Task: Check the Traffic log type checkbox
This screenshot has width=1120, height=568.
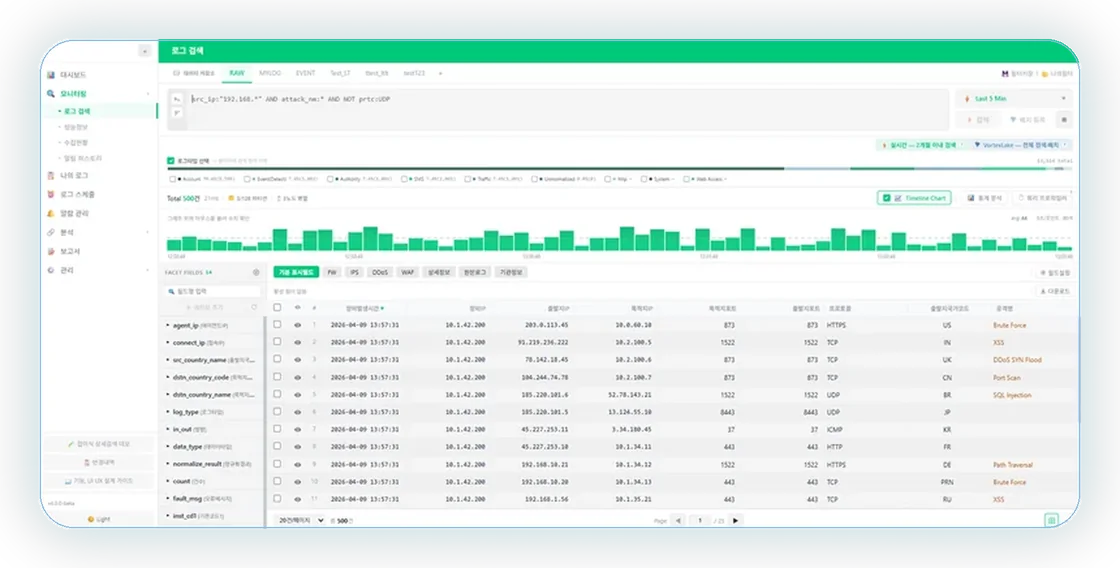Action: [x=468, y=179]
